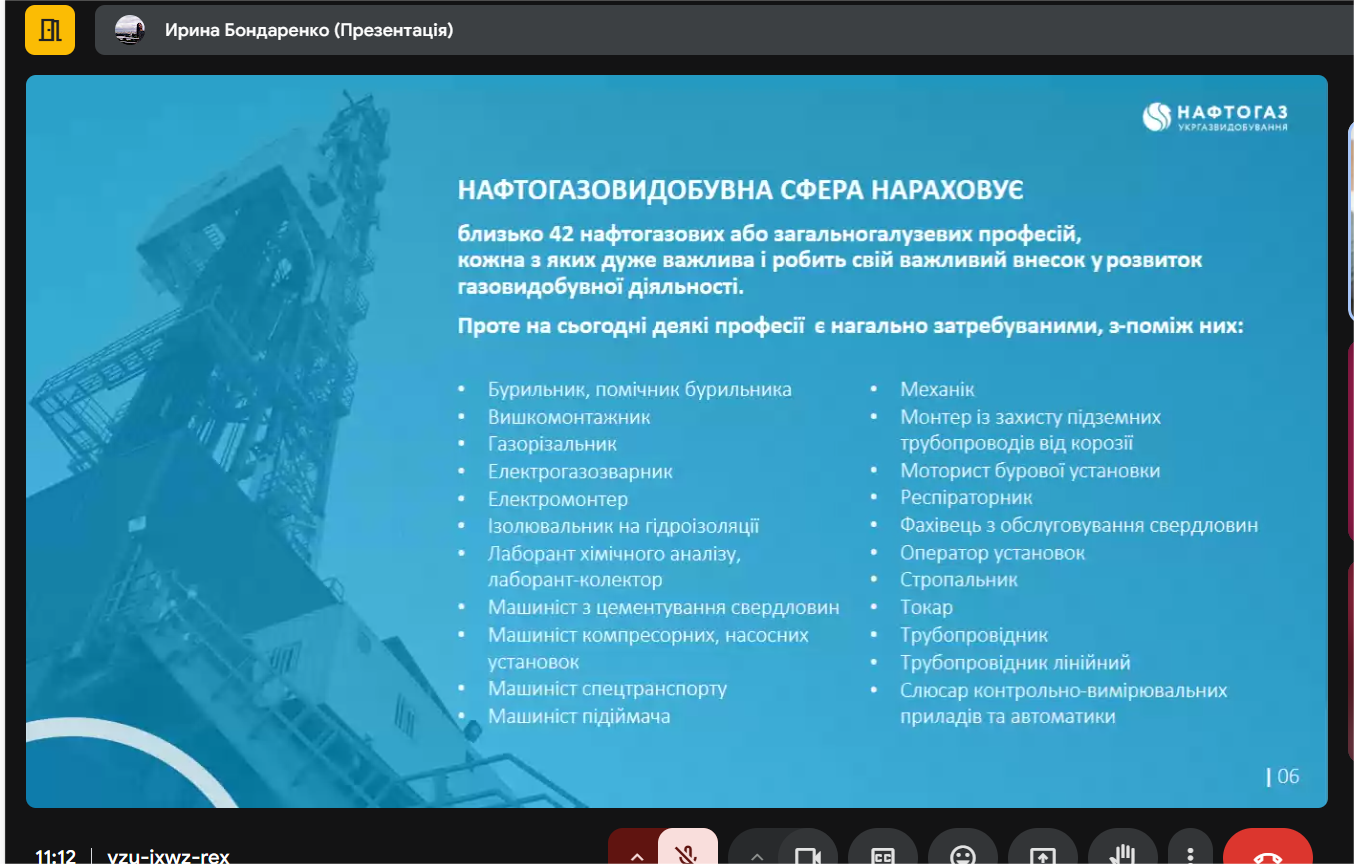Click 'Вишкомонтажник' list item
This screenshot has width=1354, height=864.
point(569,417)
